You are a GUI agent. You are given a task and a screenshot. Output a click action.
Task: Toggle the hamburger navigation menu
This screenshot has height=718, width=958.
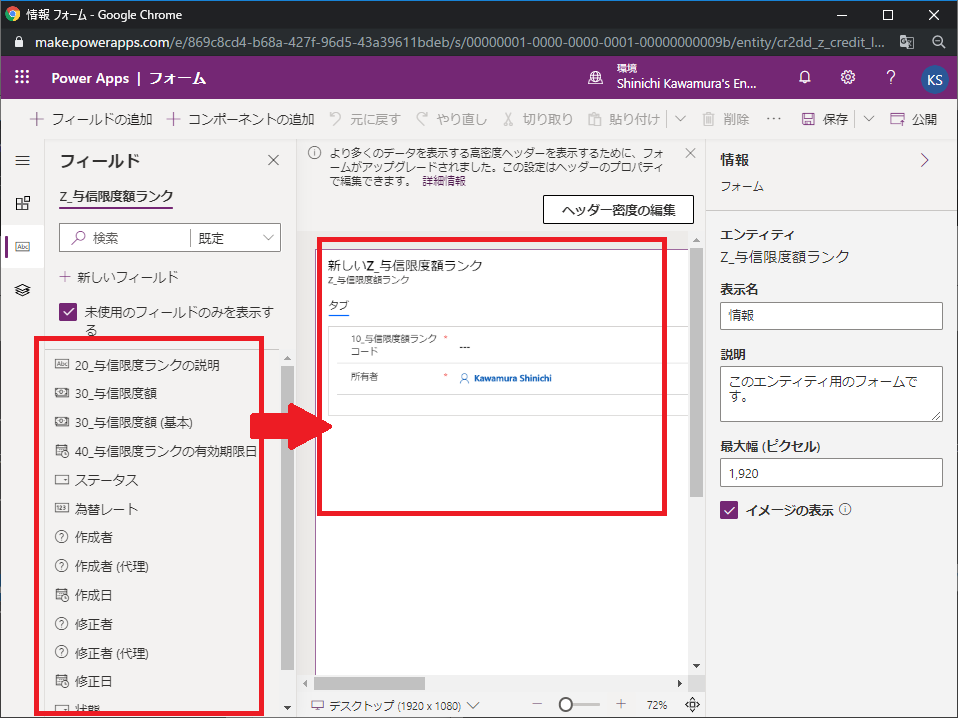[23, 161]
